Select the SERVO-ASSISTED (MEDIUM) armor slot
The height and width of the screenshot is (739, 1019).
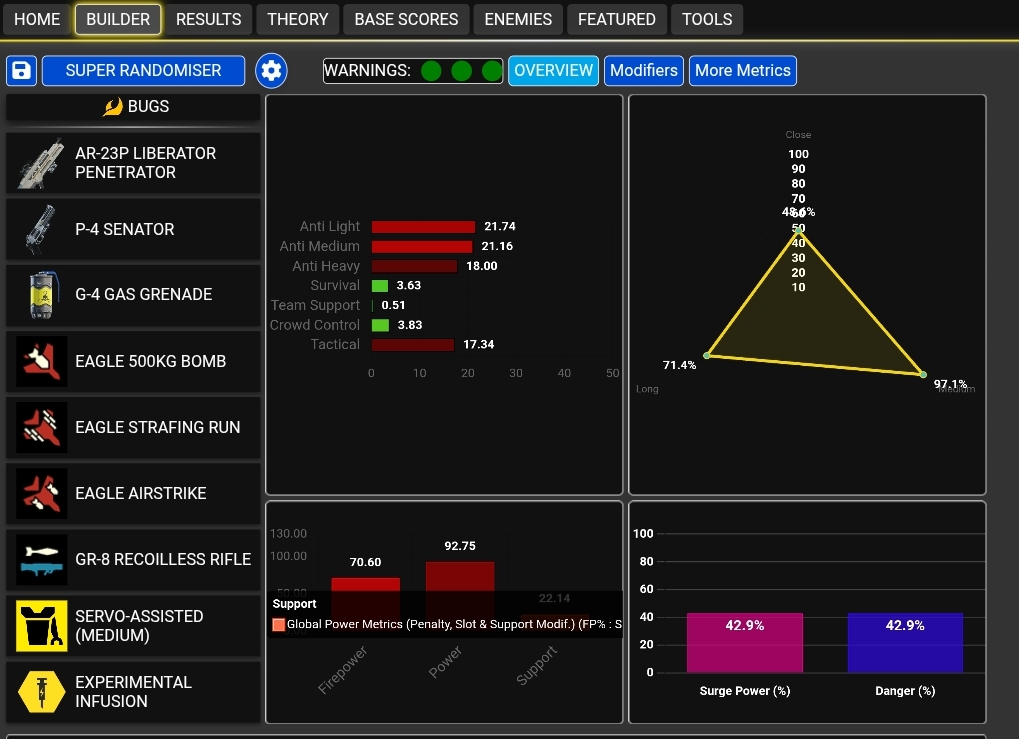point(133,625)
